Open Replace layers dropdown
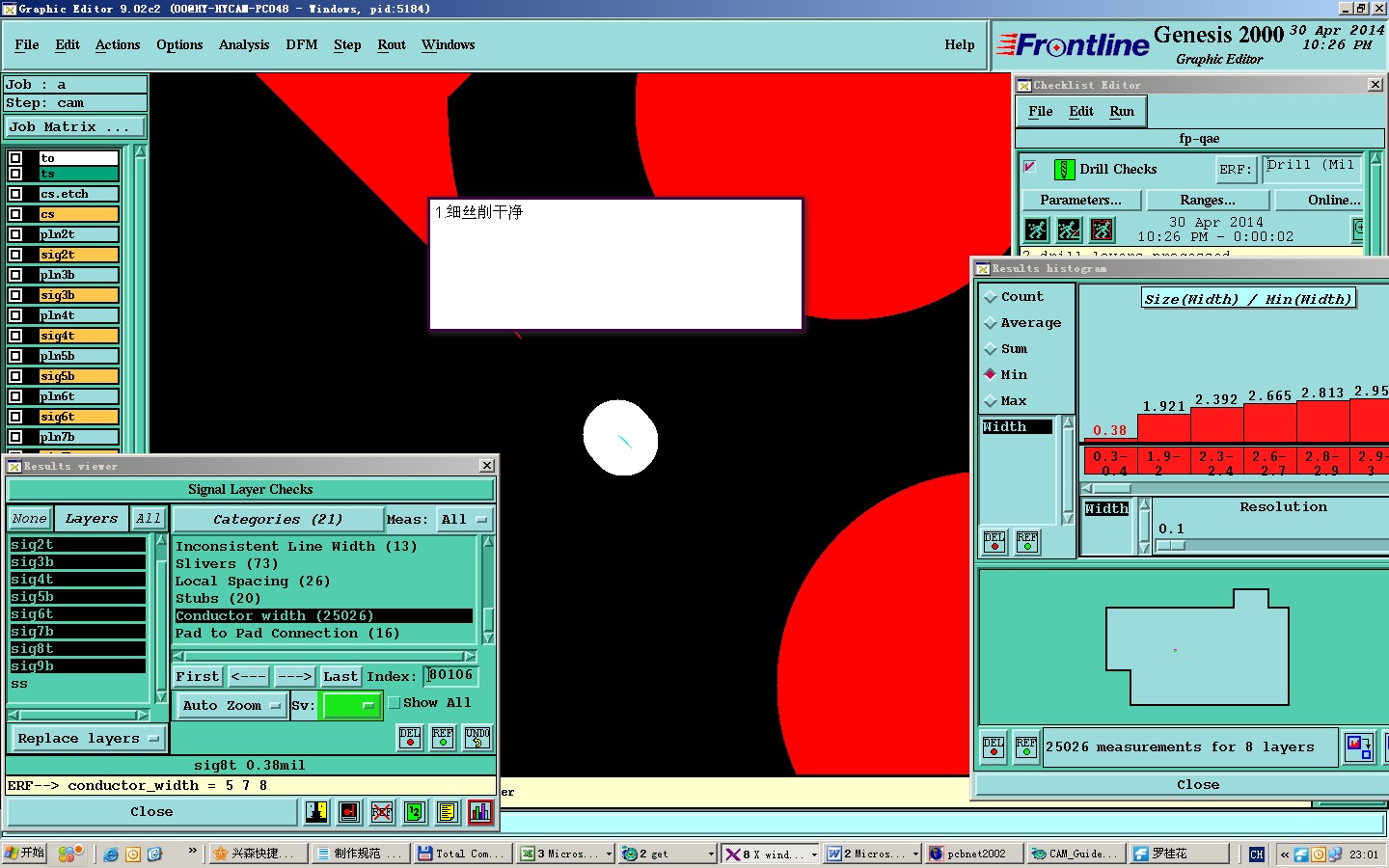The width and height of the screenshot is (1389, 868). click(88, 739)
